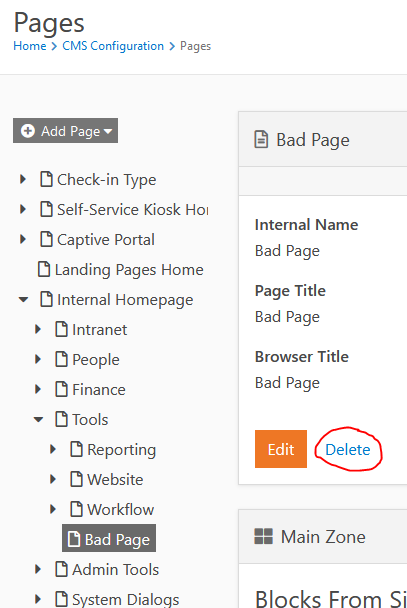Image resolution: width=407 pixels, height=608 pixels.
Task: Select Self-Service Kiosk page label
Action: pos(133,210)
